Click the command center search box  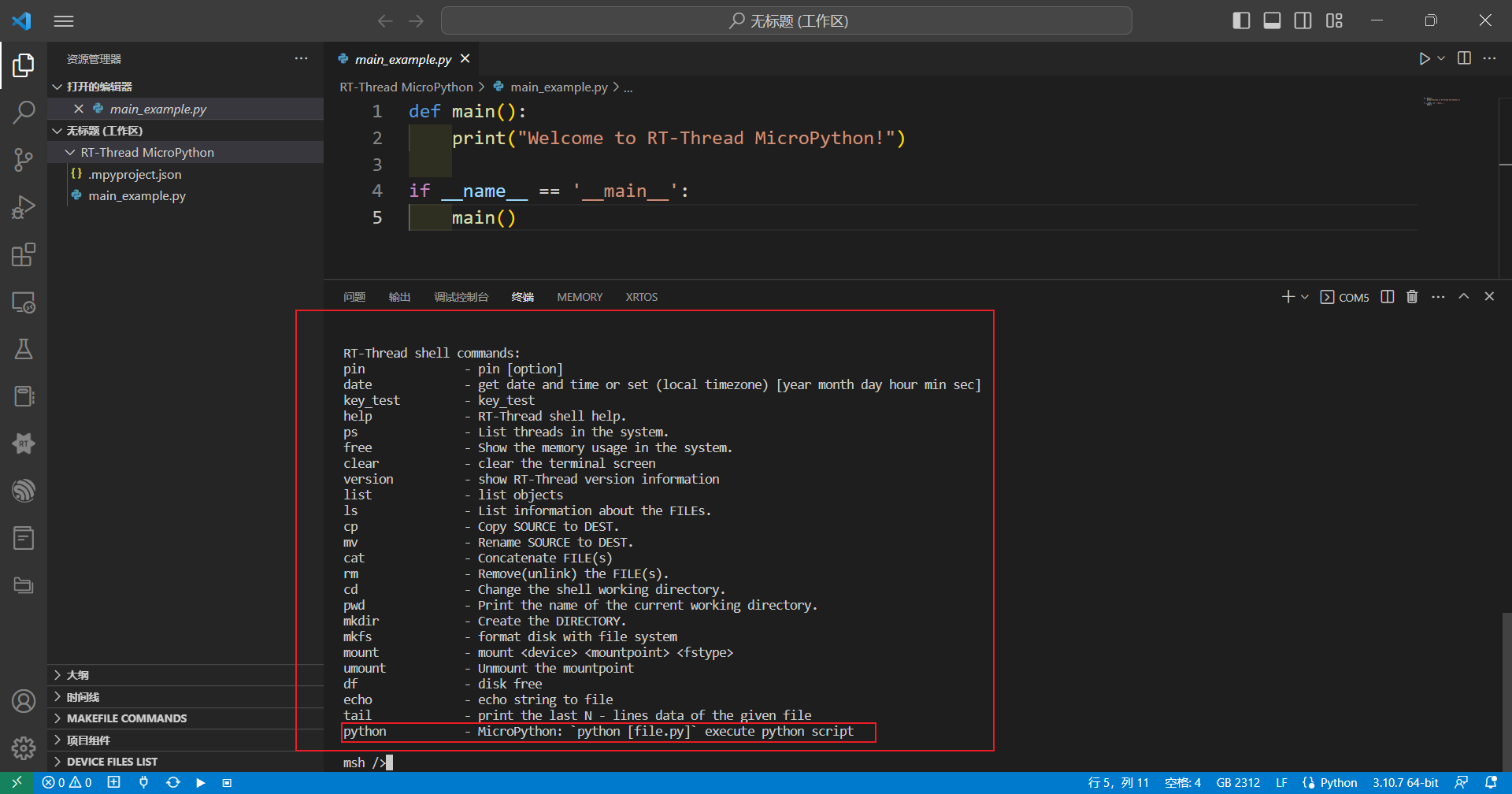point(786,20)
